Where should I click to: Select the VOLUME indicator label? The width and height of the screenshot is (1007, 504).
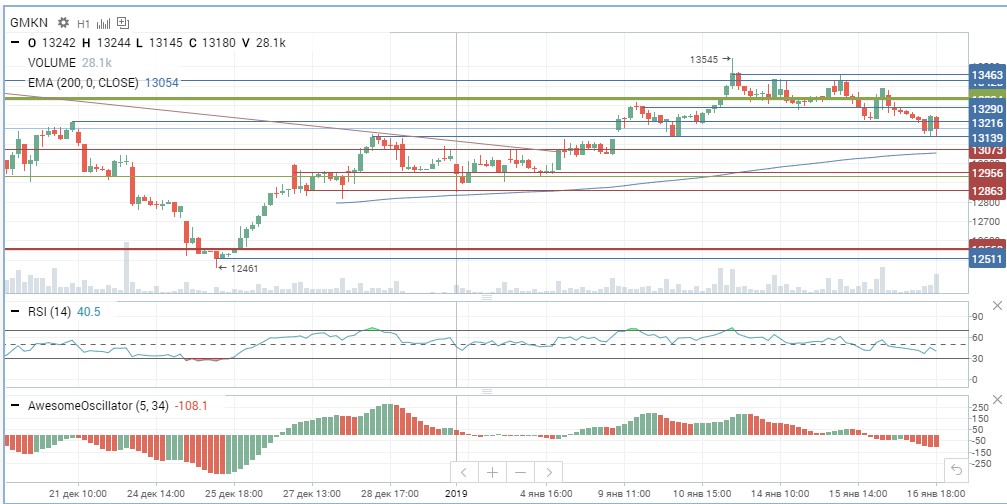tap(52, 63)
